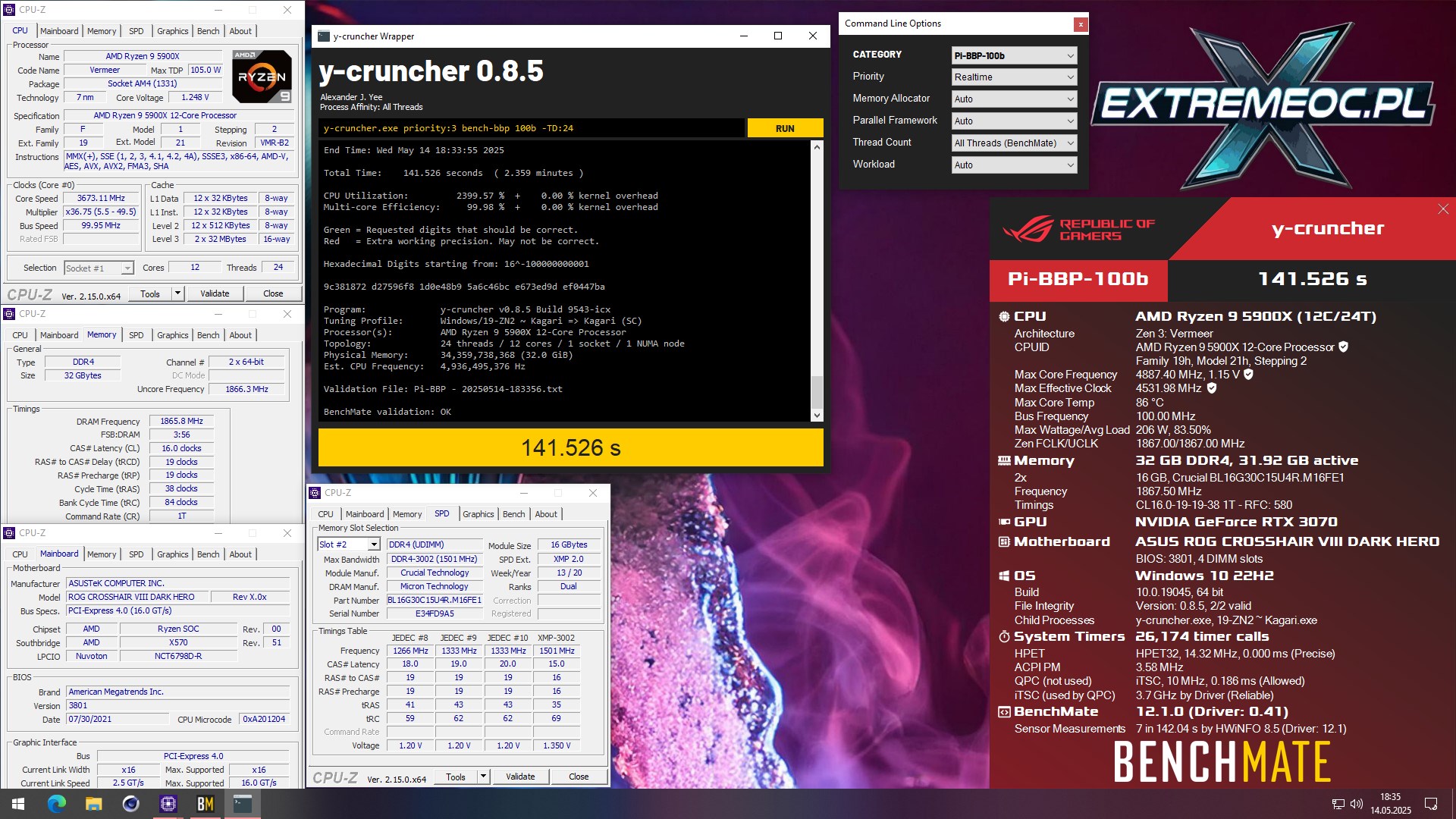Click the red Pi-BBP-100b result label
1456x819 pixels.
1078,279
